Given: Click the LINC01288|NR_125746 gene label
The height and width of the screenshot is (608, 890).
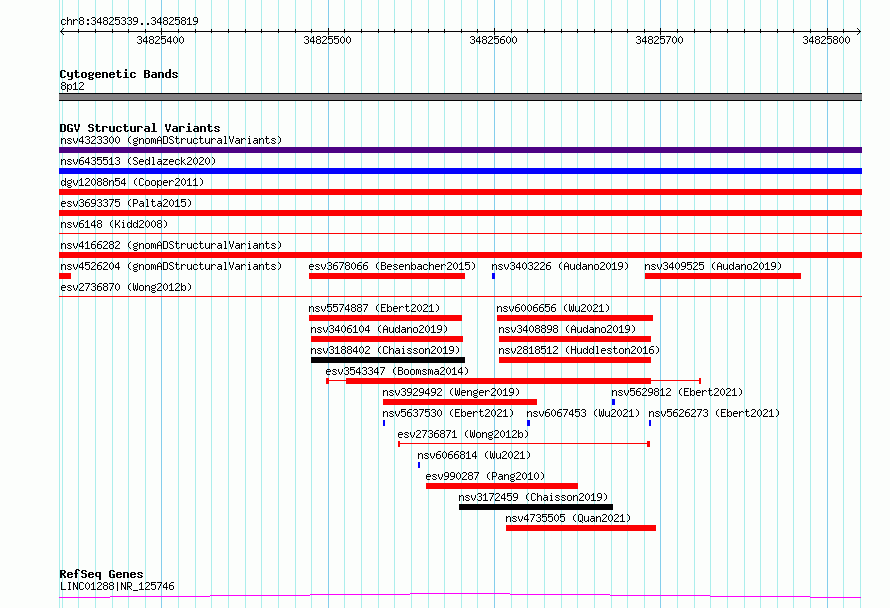Looking at the screenshot, I should (117, 586).
